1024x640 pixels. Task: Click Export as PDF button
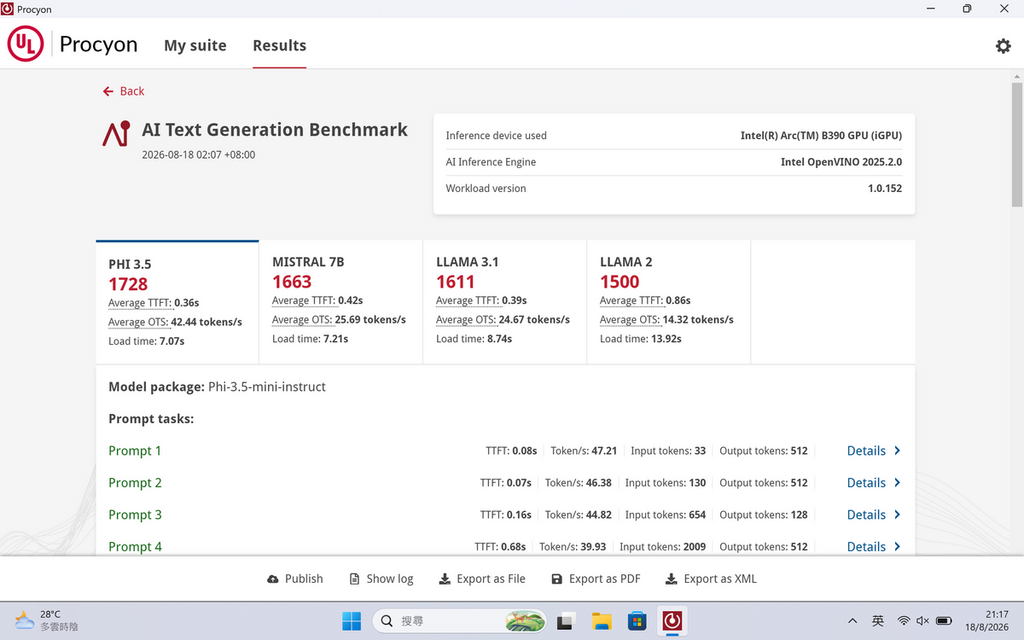coord(596,579)
